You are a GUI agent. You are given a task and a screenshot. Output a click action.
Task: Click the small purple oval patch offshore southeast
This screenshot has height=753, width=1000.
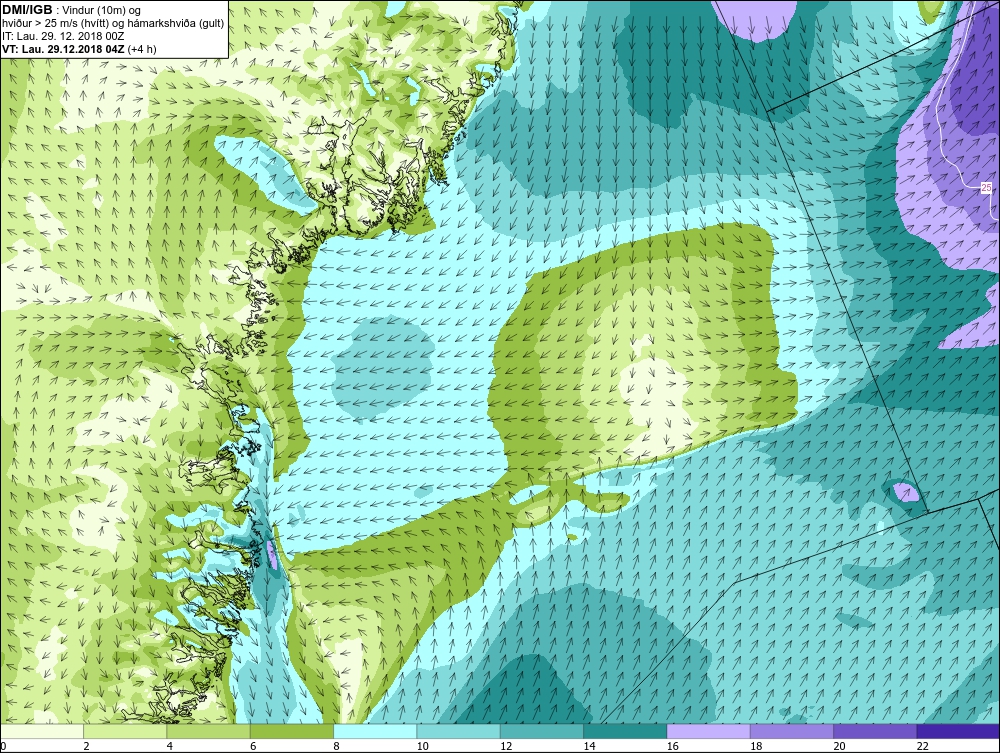[x=905, y=492]
